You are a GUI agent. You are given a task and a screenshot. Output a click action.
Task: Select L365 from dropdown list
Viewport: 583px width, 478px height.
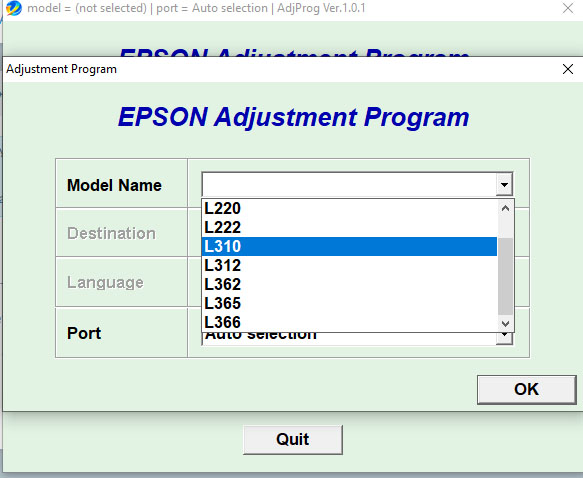tap(349, 303)
